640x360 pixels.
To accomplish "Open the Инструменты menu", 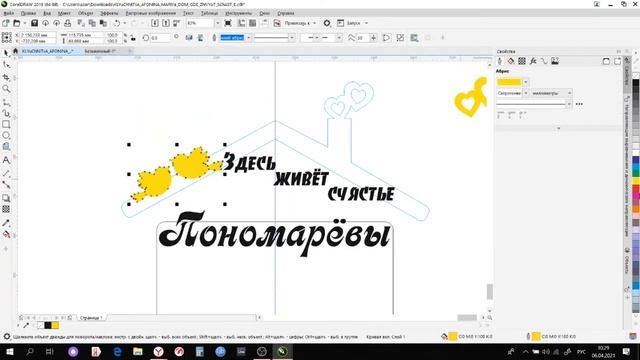I will (x=238, y=13).
